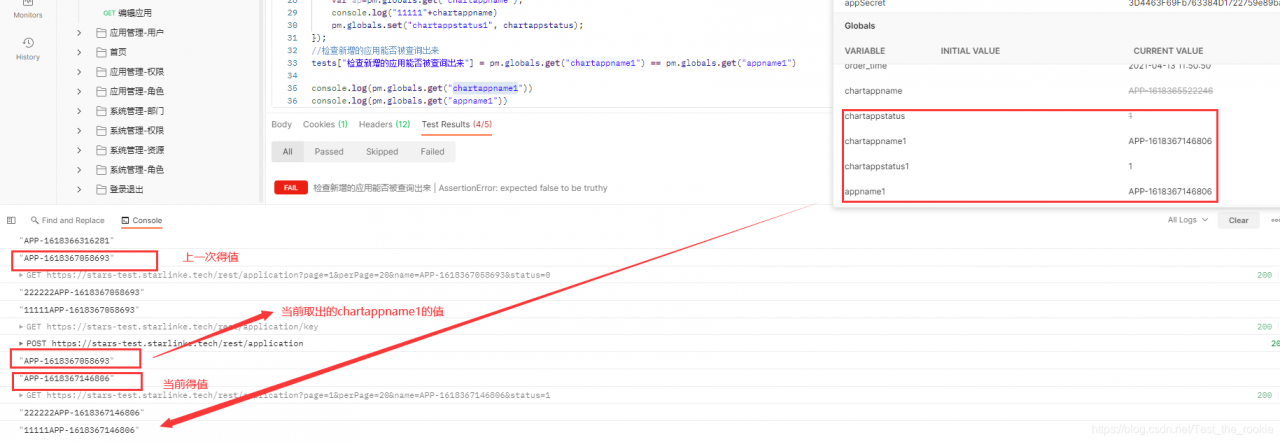Image resolution: width=1280 pixels, height=442 pixels.
Task: Open the Monitors sidebar section
Action: pyautogui.click(x=28, y=11)
